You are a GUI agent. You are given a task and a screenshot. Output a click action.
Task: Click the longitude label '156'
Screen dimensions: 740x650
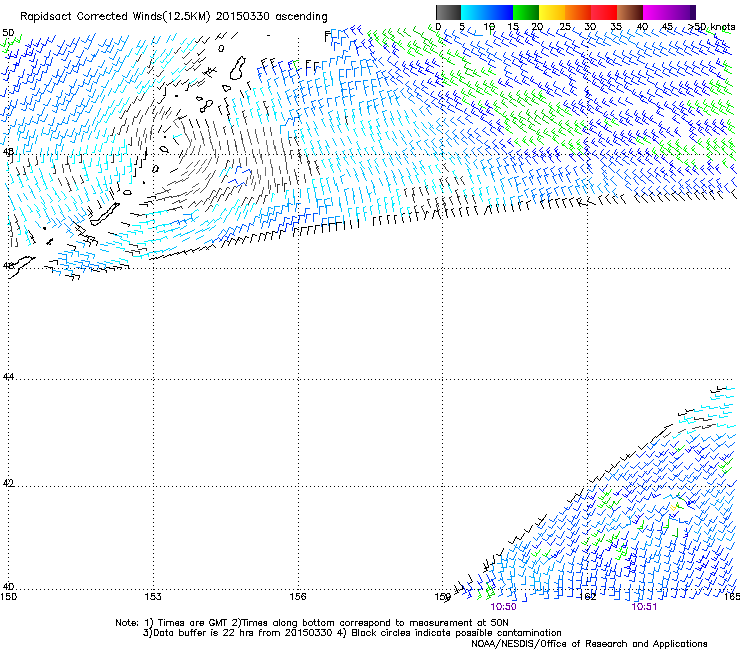pyautogui.click(x=298, y=597)
